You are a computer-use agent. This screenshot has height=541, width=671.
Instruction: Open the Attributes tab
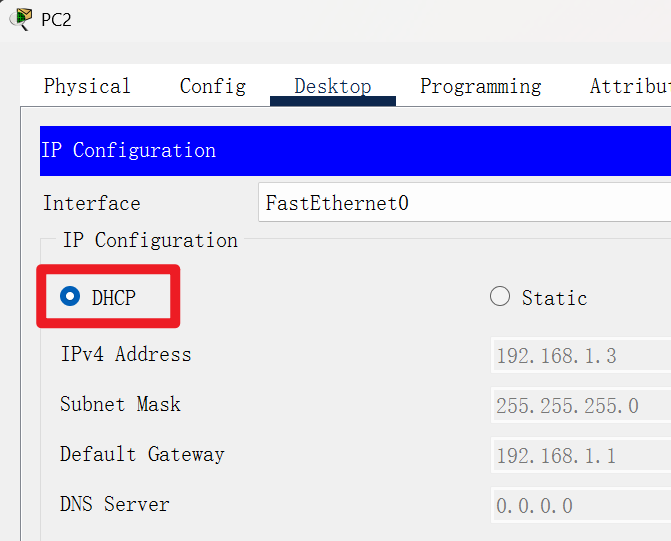tap(629, 86)
